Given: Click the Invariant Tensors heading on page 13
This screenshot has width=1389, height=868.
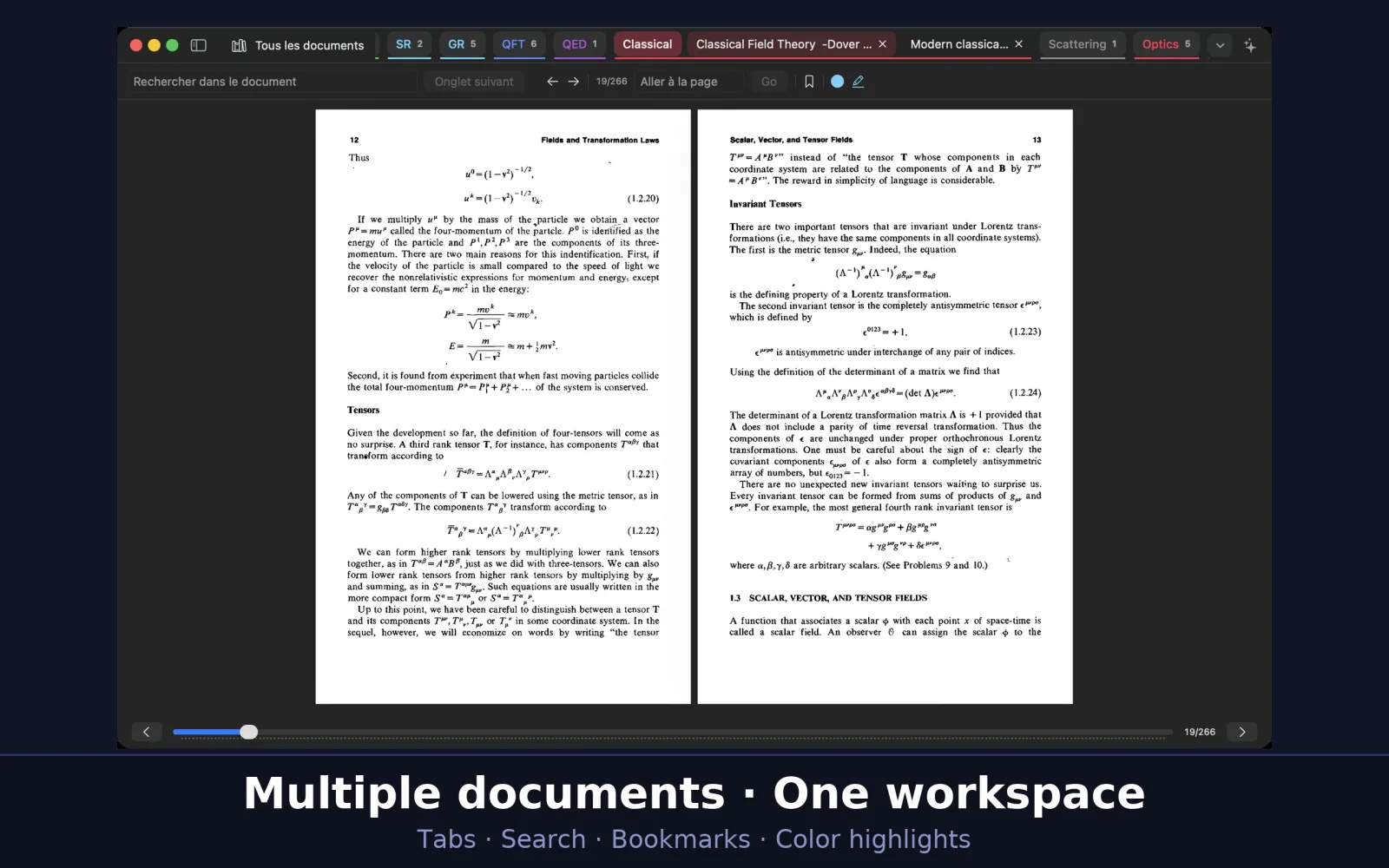Looking at the screenshot, I should coord(766,204).
